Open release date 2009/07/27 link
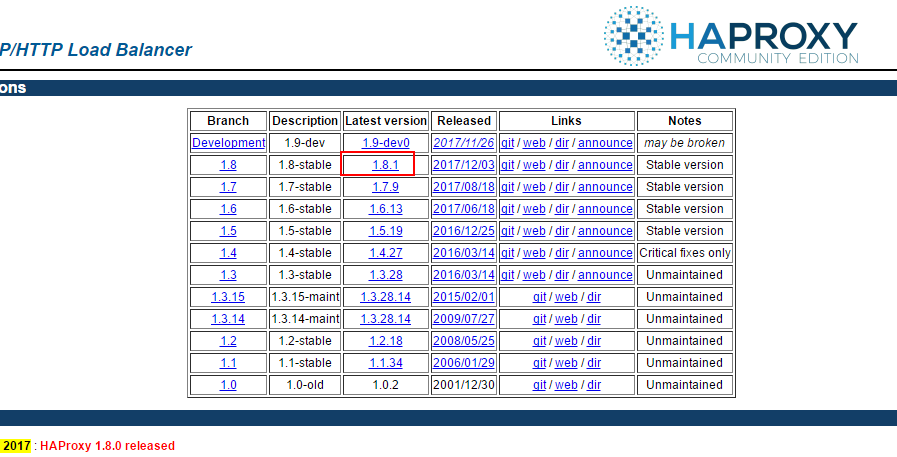The height and width of the screenshot is (457, 897). click(464, 319)
